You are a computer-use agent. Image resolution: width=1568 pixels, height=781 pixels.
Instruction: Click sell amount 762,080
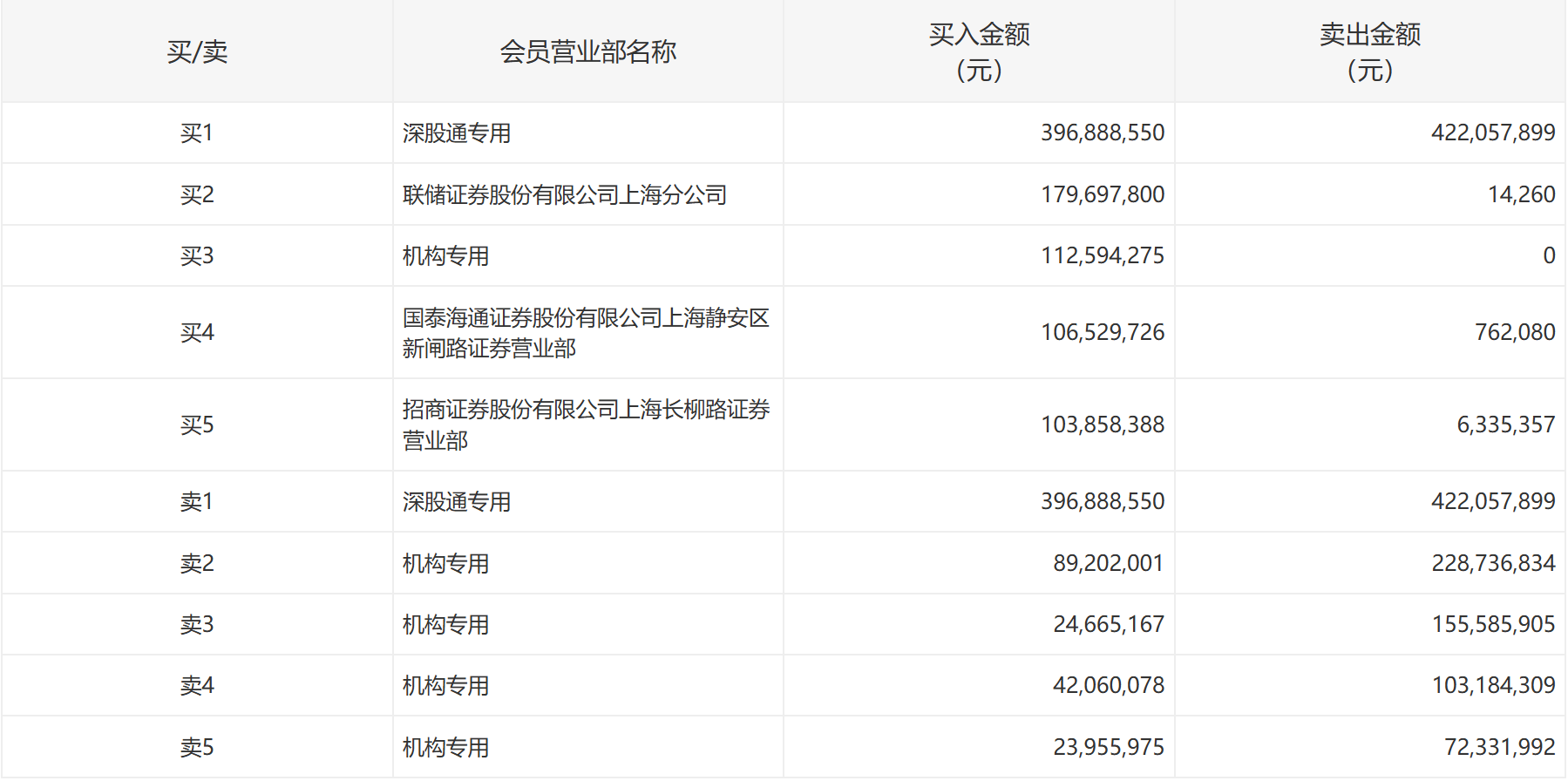pyautogui.click(x=1514, y=332)
